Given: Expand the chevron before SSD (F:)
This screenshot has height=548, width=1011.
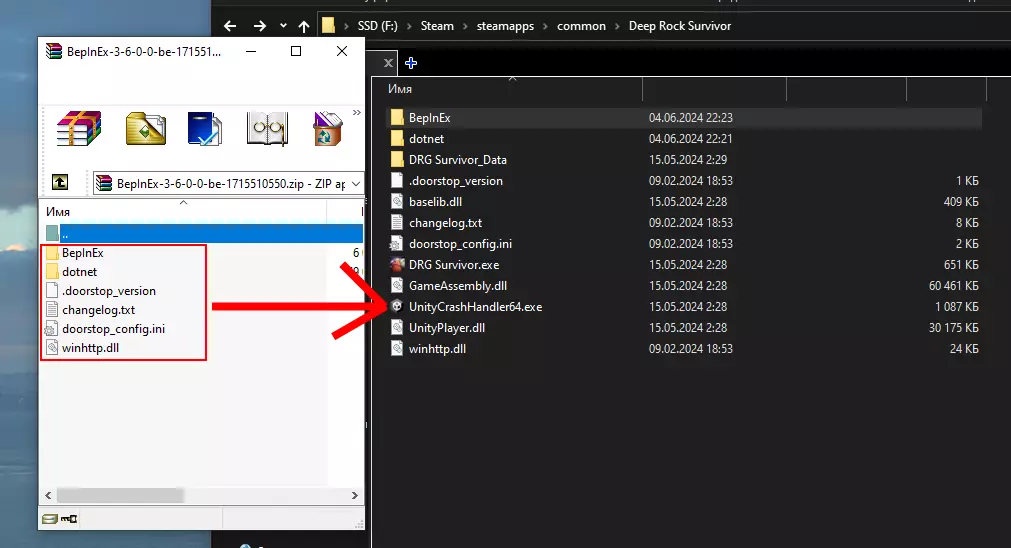Looking at the screenshot, I should coord(346,26).
